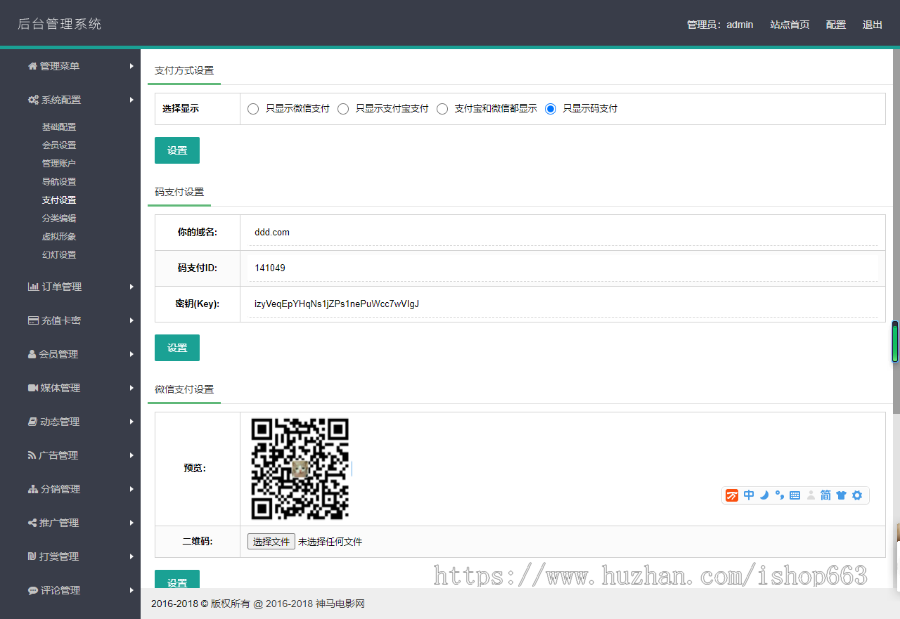The height and width of the screenshot is (619, 900).
Task: Click the home icon beside 管理菜单
Action: [x=33, y=66]
